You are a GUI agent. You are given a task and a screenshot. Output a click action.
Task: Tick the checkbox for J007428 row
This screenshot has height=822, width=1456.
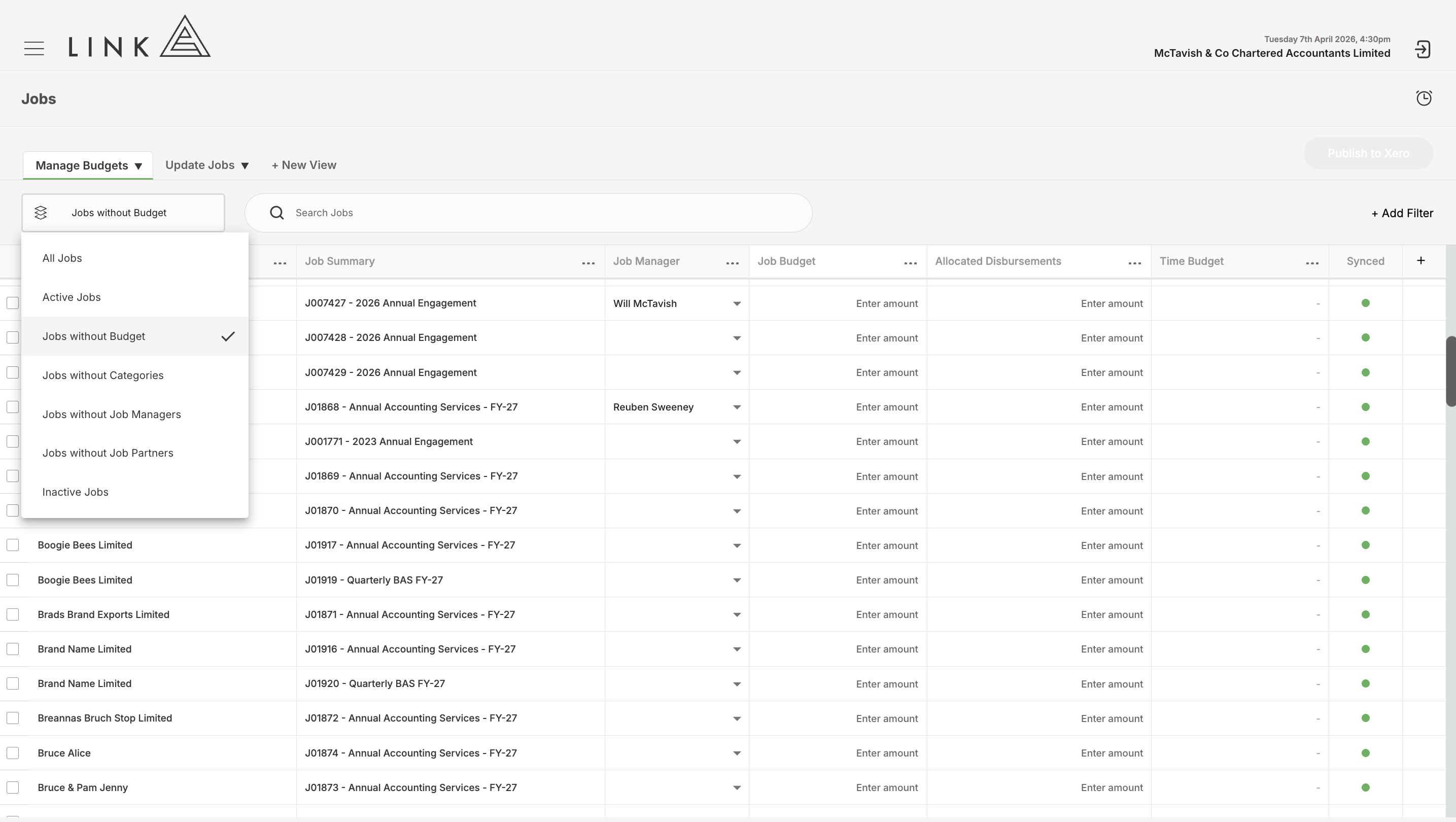(13, 337)
